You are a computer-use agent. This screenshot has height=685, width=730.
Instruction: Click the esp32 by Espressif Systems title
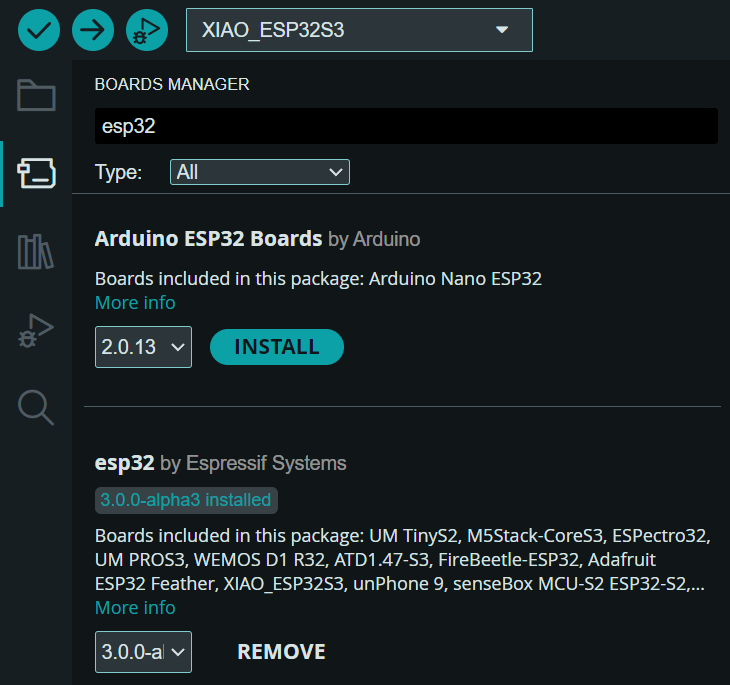point(221,463)
